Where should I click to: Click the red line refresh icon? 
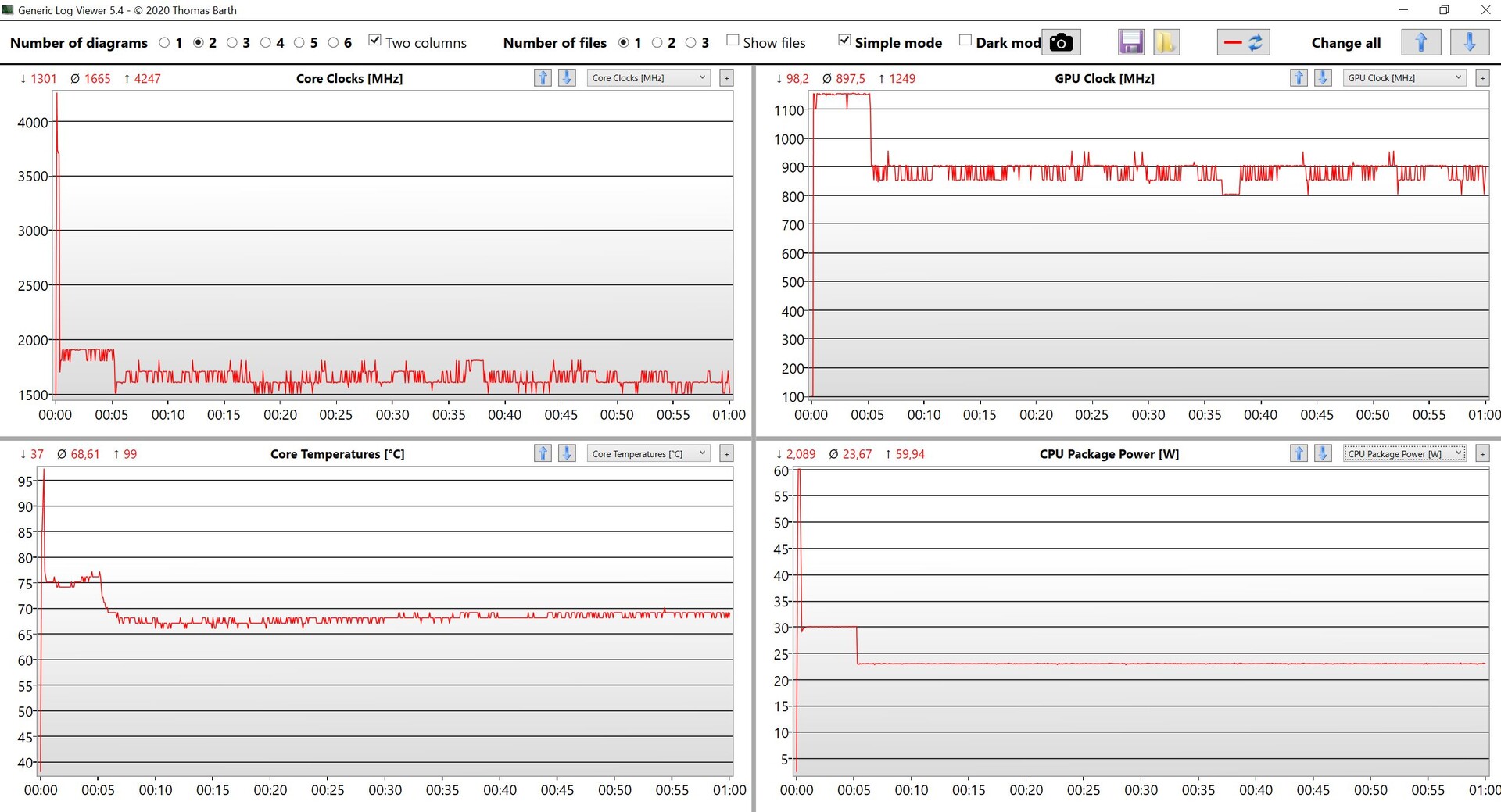tap(1243, 42)
